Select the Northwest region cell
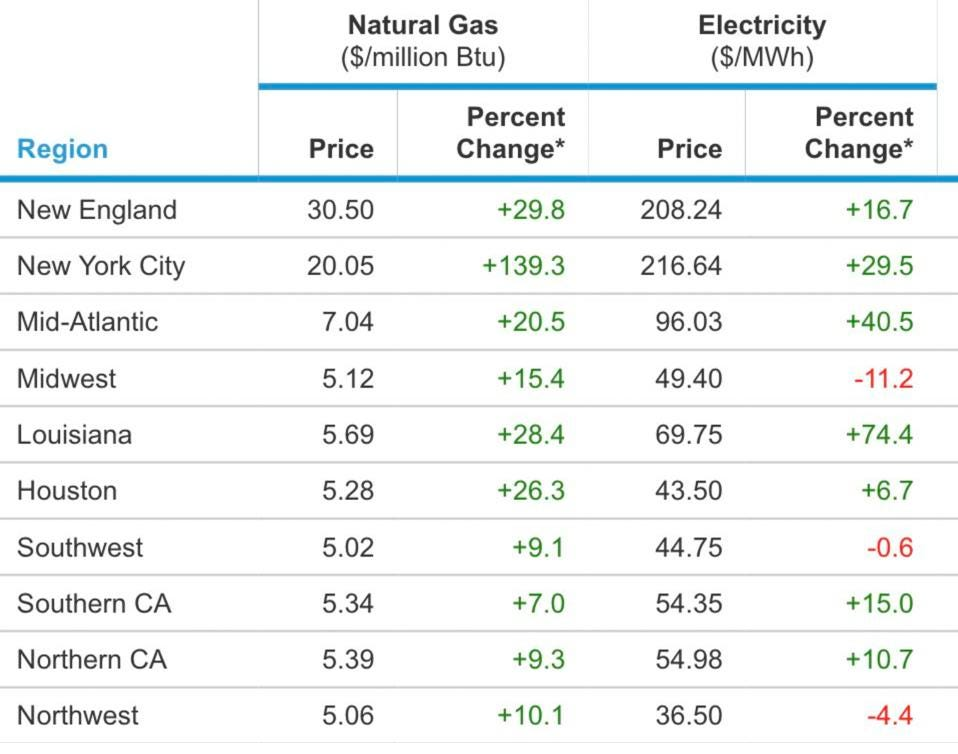 [x=78, y=716]
